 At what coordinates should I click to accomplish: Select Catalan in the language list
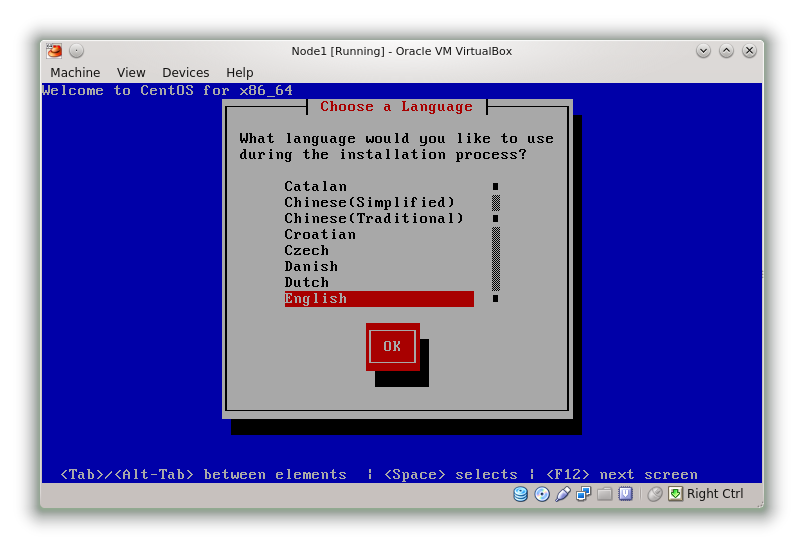click(379, 186)
